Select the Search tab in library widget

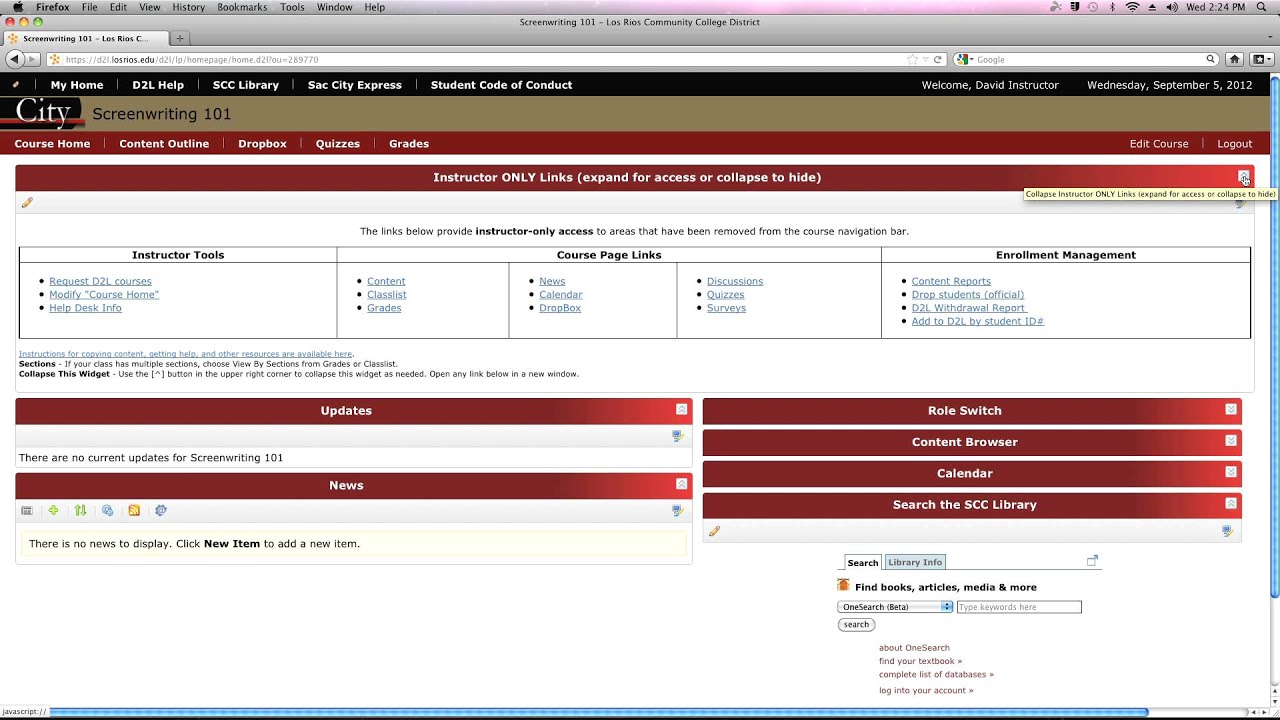click(x=863, y=562)
